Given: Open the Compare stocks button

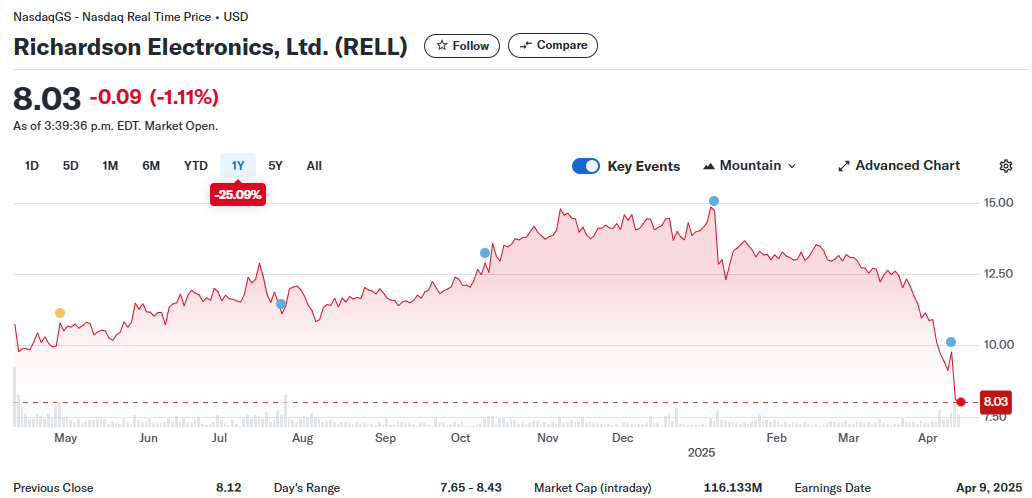Looking at the screenshot, I should [553, 45].
